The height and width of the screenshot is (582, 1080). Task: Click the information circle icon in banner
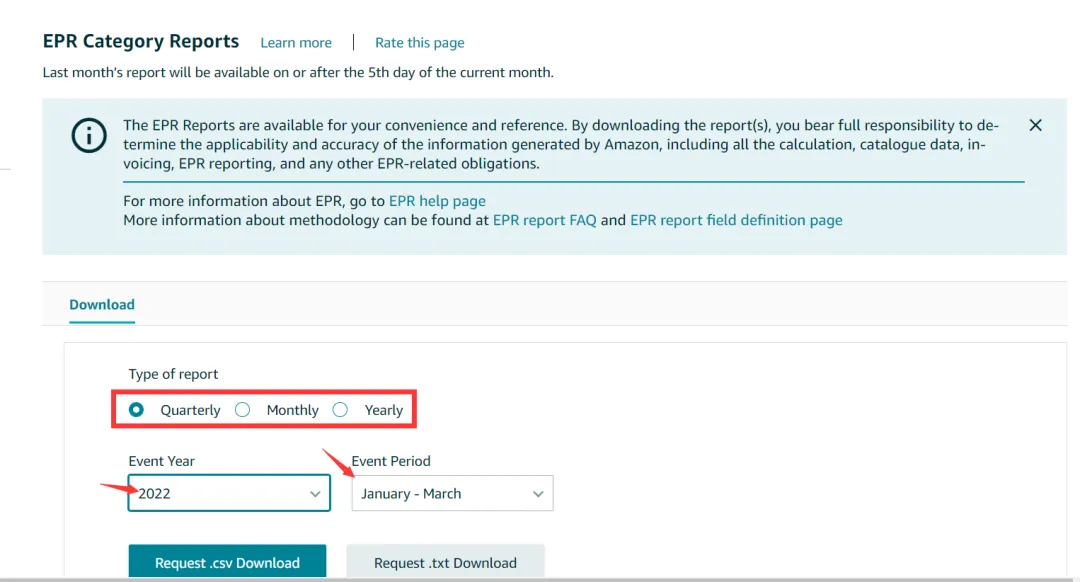tap(89, 135)
